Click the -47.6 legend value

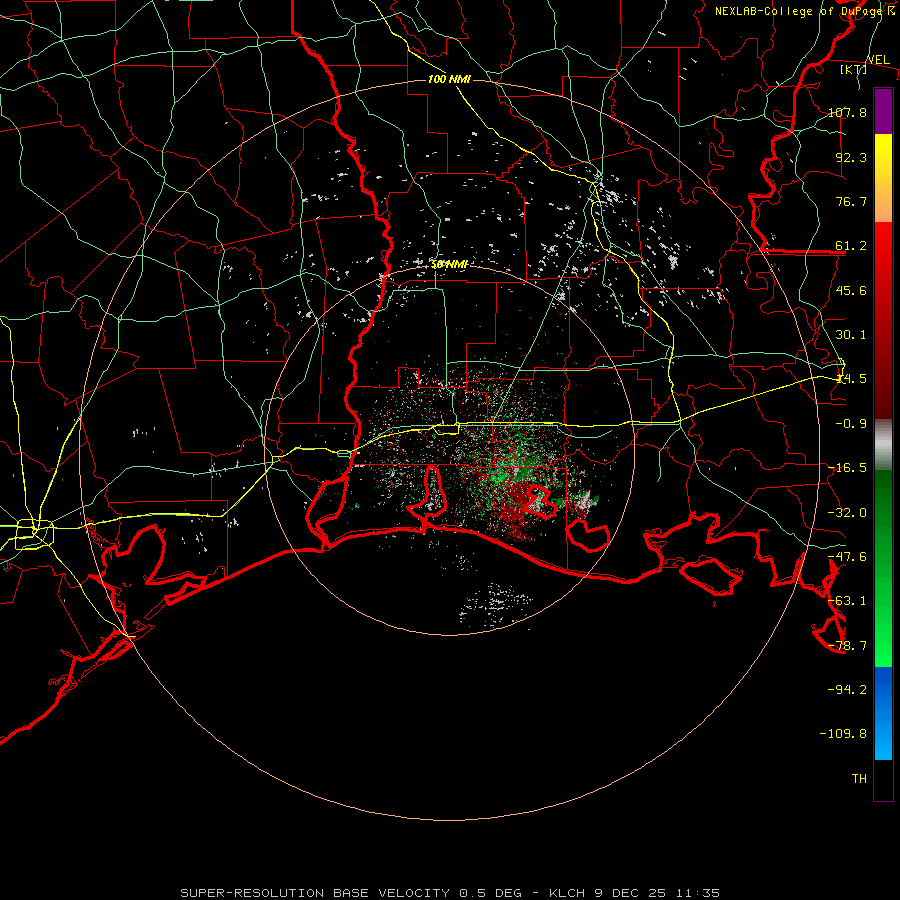(x=847, y=557)
